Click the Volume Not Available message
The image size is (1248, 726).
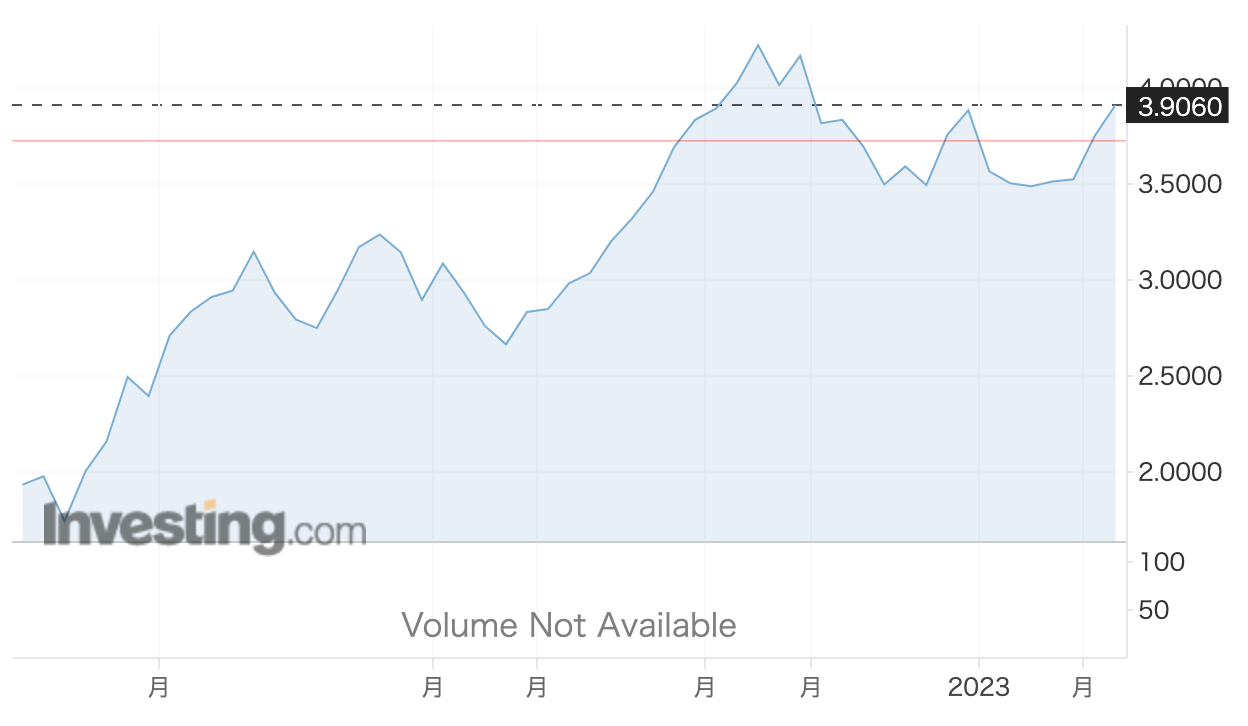tap(569, 626)
